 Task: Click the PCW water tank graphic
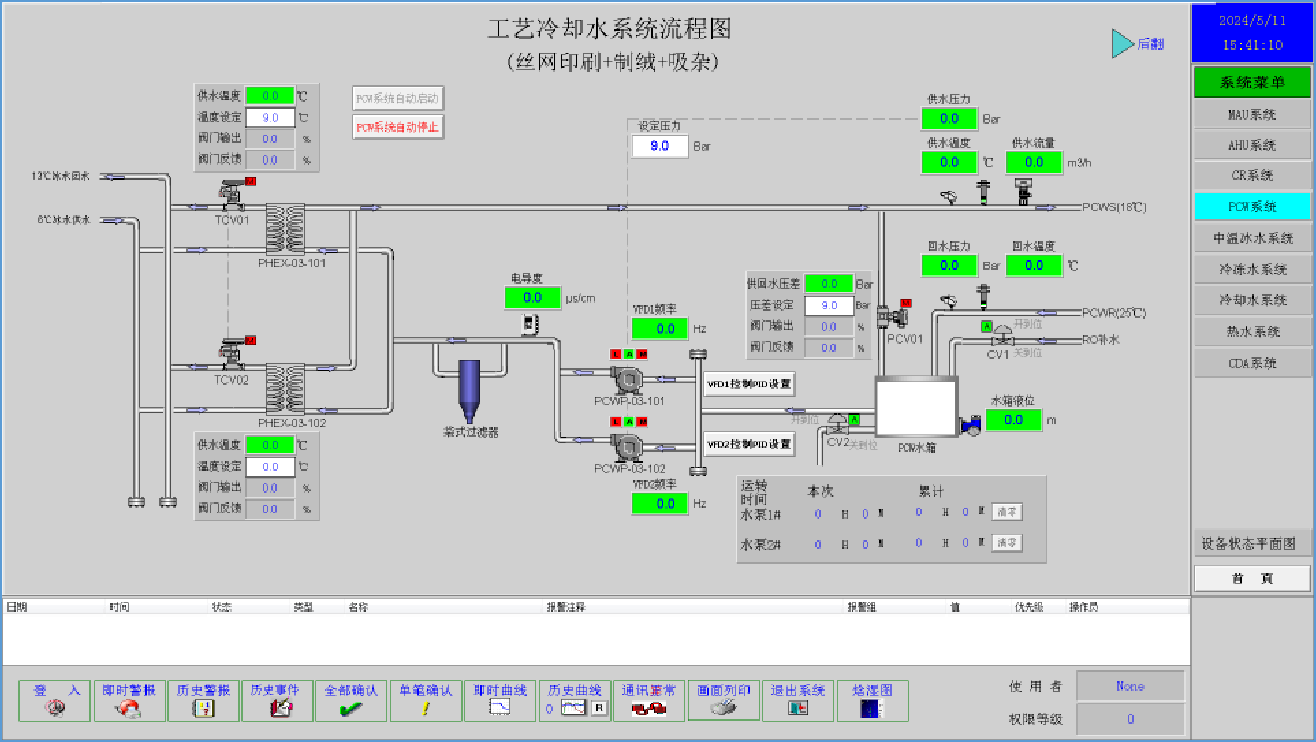[x=917, y=406]
